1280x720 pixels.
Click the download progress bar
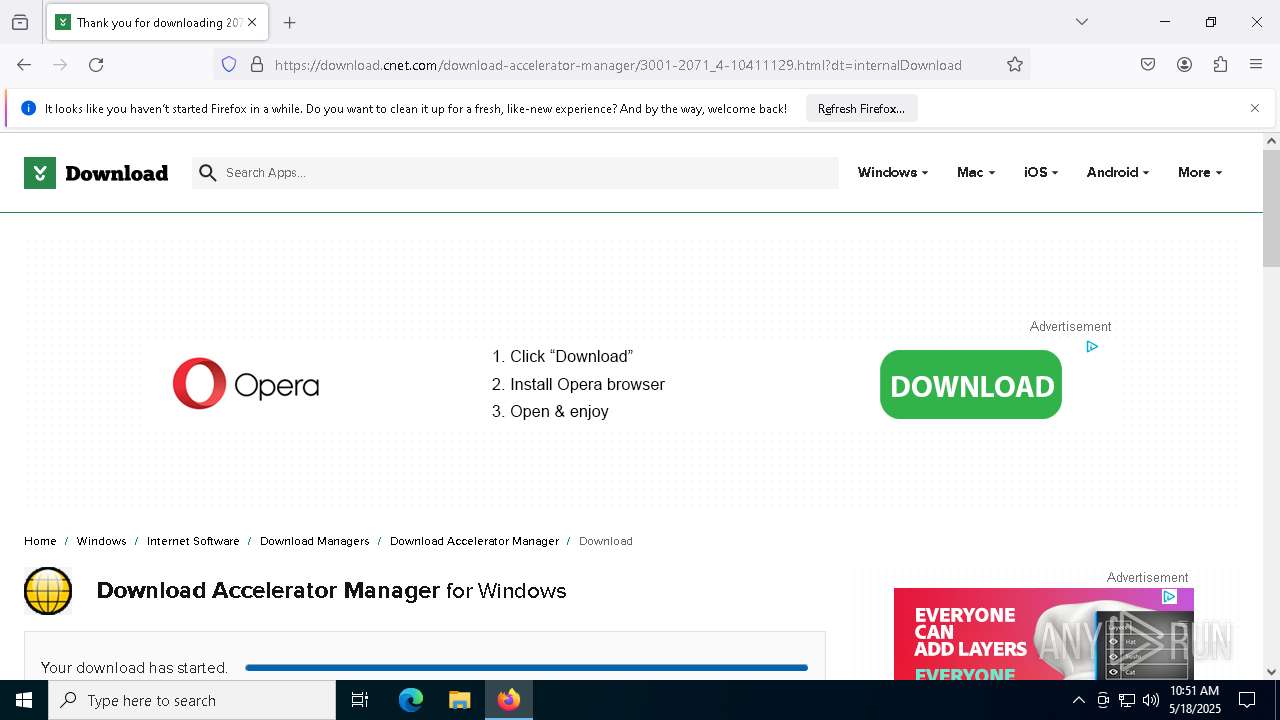click(526, 668)
